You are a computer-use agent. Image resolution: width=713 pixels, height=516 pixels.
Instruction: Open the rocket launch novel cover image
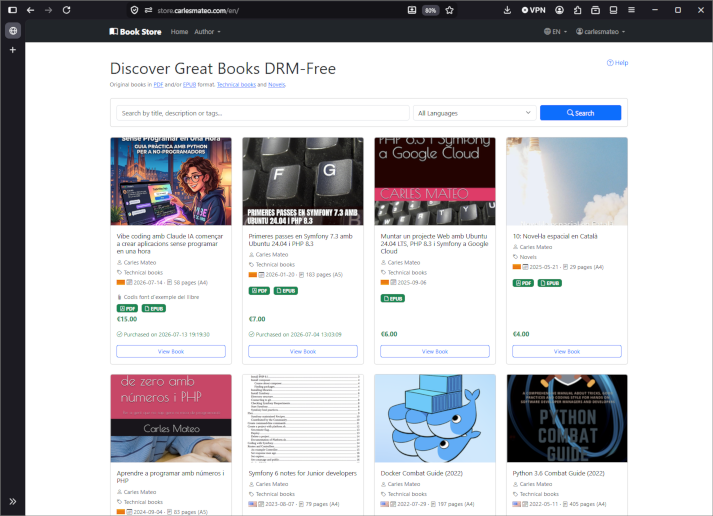click(x=567, y=181)
